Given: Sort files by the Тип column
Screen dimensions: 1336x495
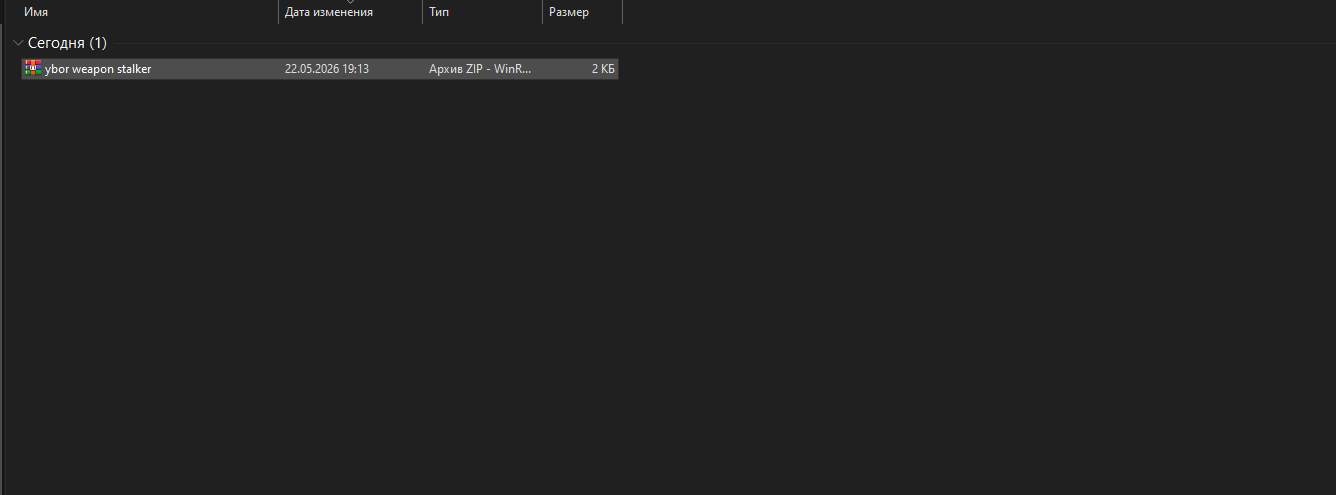Looking at the screenshot, I should pyautogui.click(x=482, y=12).
